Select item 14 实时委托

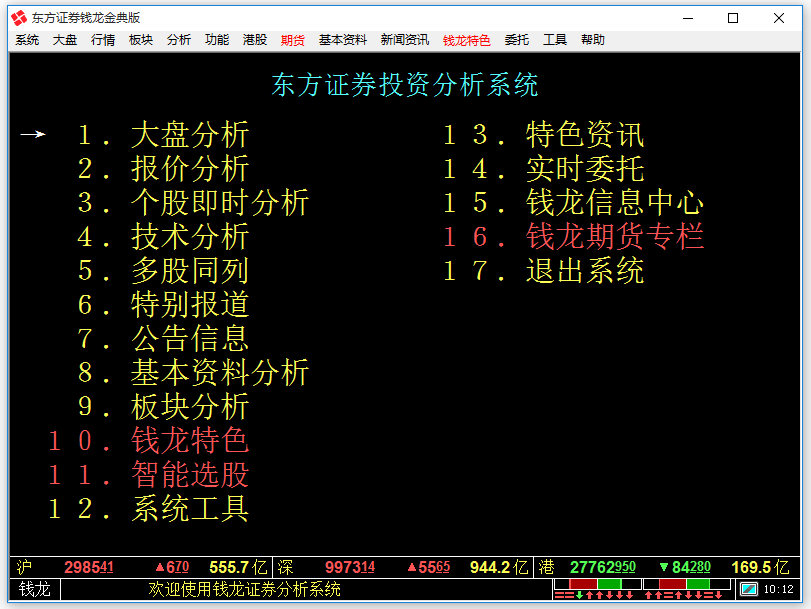[x=544, y=169]
